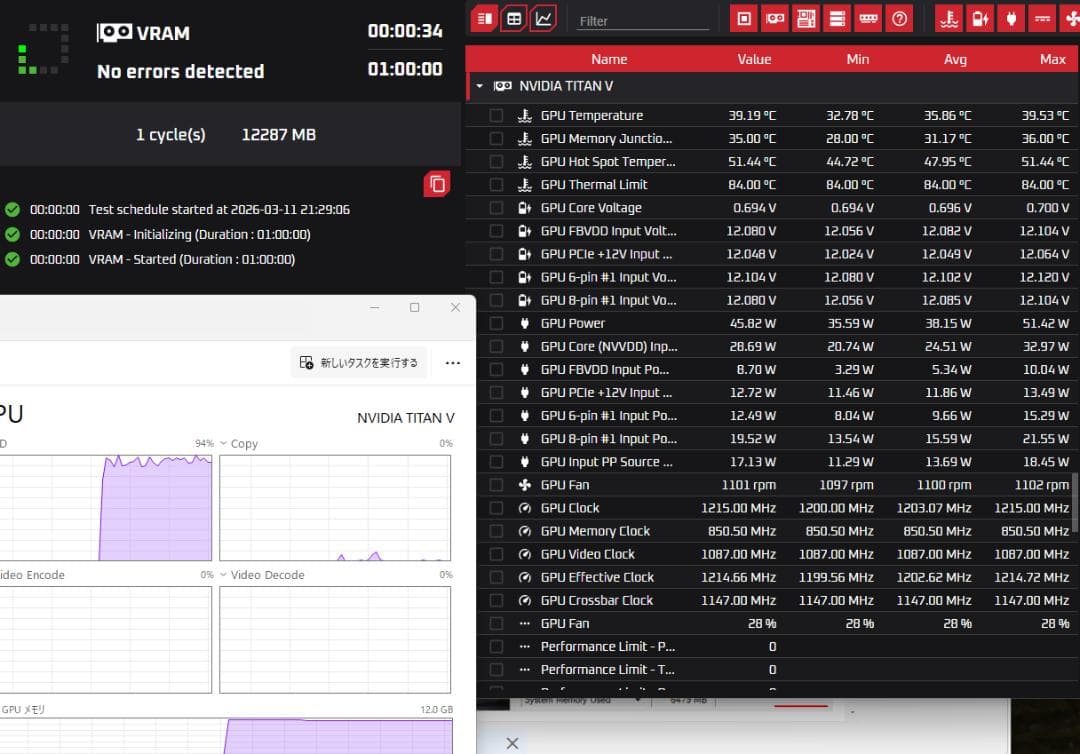Select the table view mode icon
This screenshot has height=754, width=1080.
(514, 19)
